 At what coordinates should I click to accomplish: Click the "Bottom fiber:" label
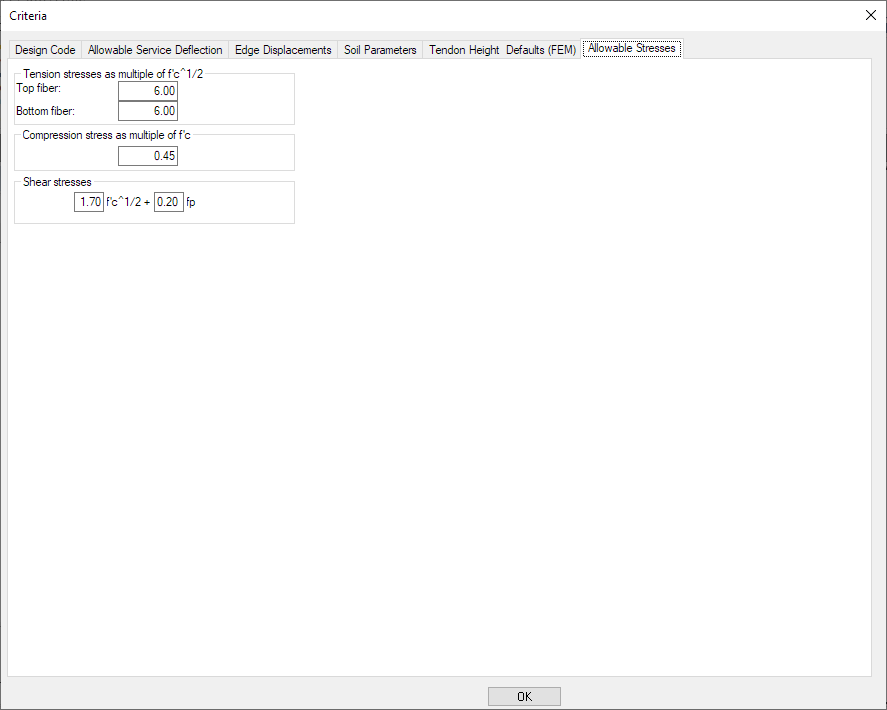[46, 110]
